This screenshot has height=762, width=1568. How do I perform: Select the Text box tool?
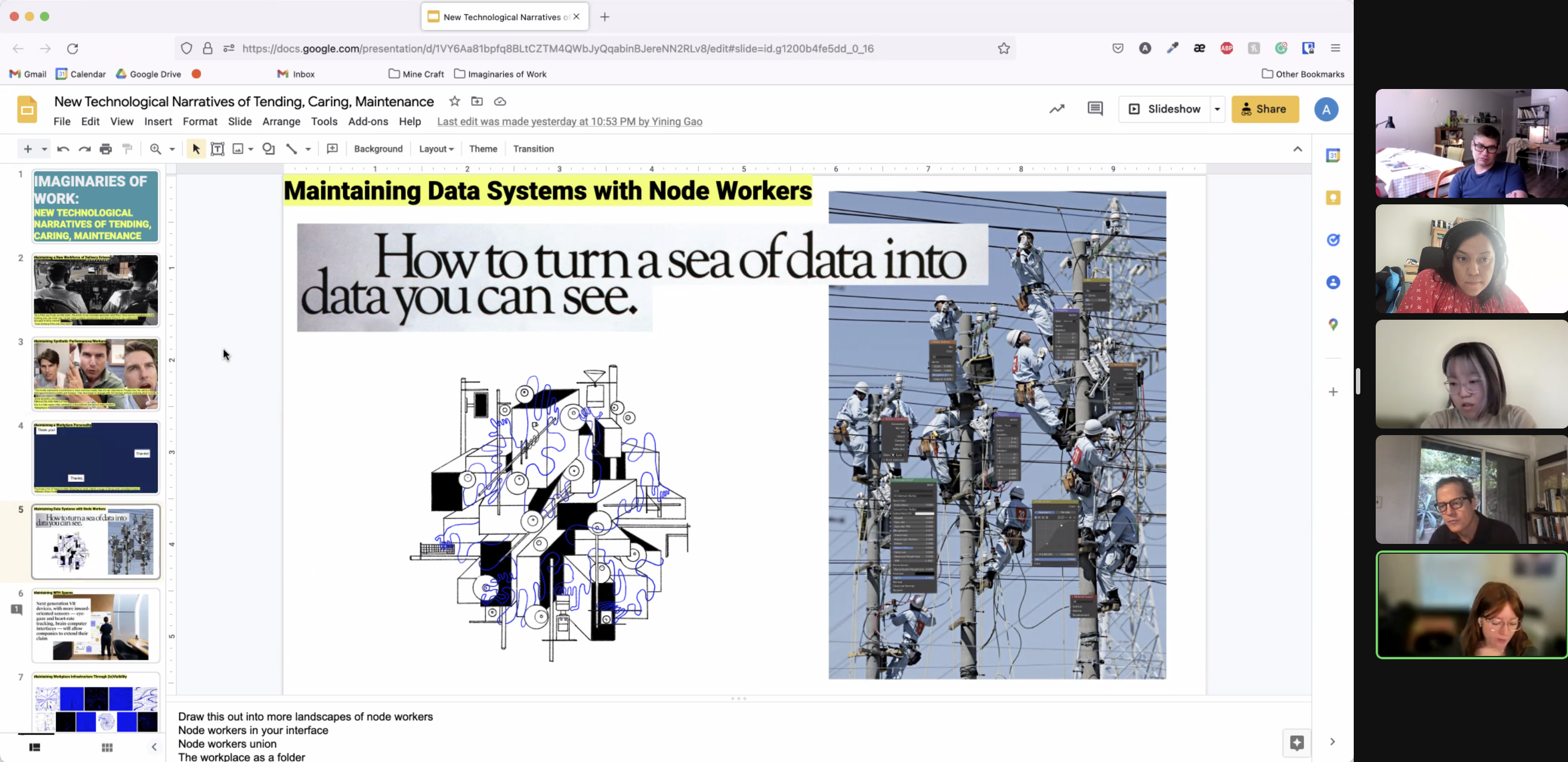(x=218, y=148)
